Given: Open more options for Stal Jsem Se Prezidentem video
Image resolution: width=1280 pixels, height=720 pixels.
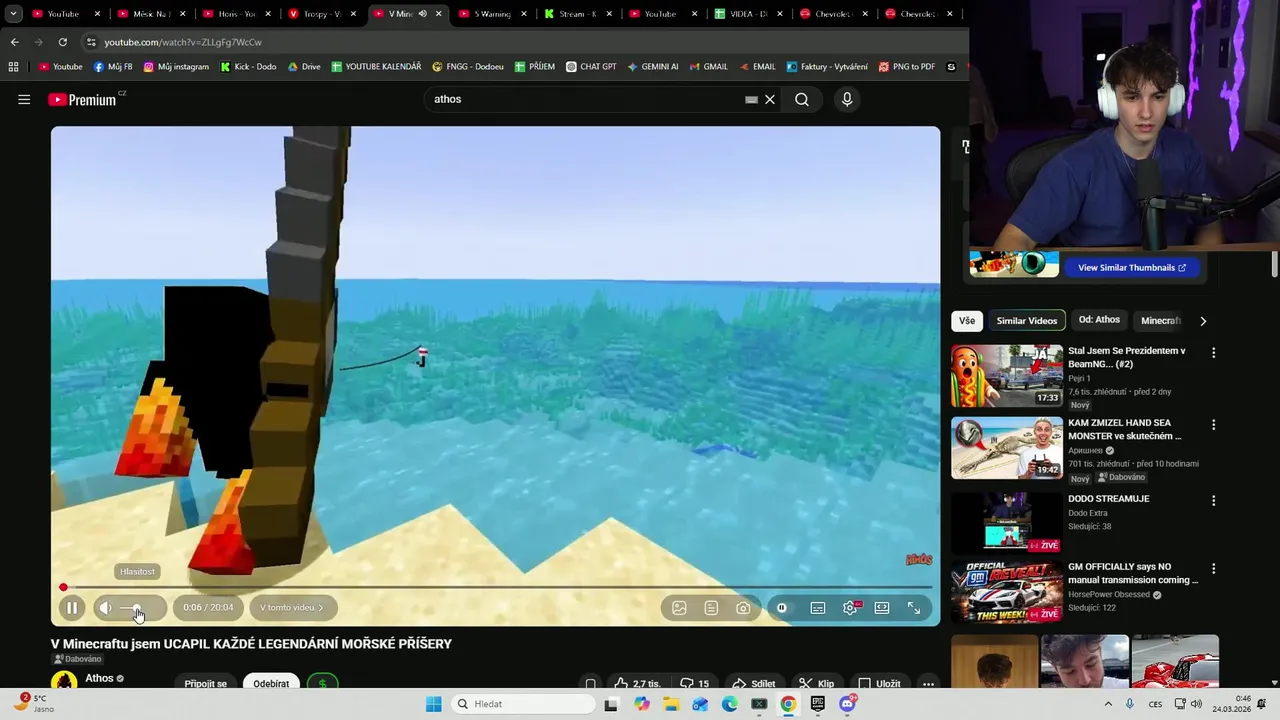Looking at the screenshot, I should (1213, 353).
